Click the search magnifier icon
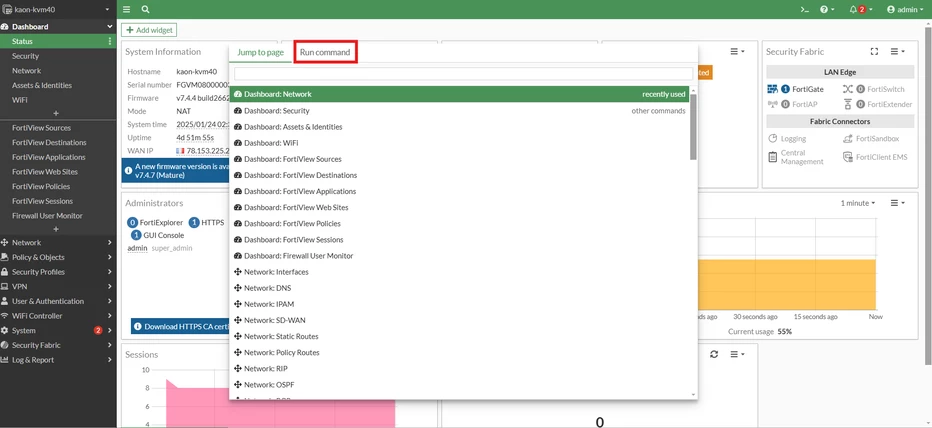 146,10
